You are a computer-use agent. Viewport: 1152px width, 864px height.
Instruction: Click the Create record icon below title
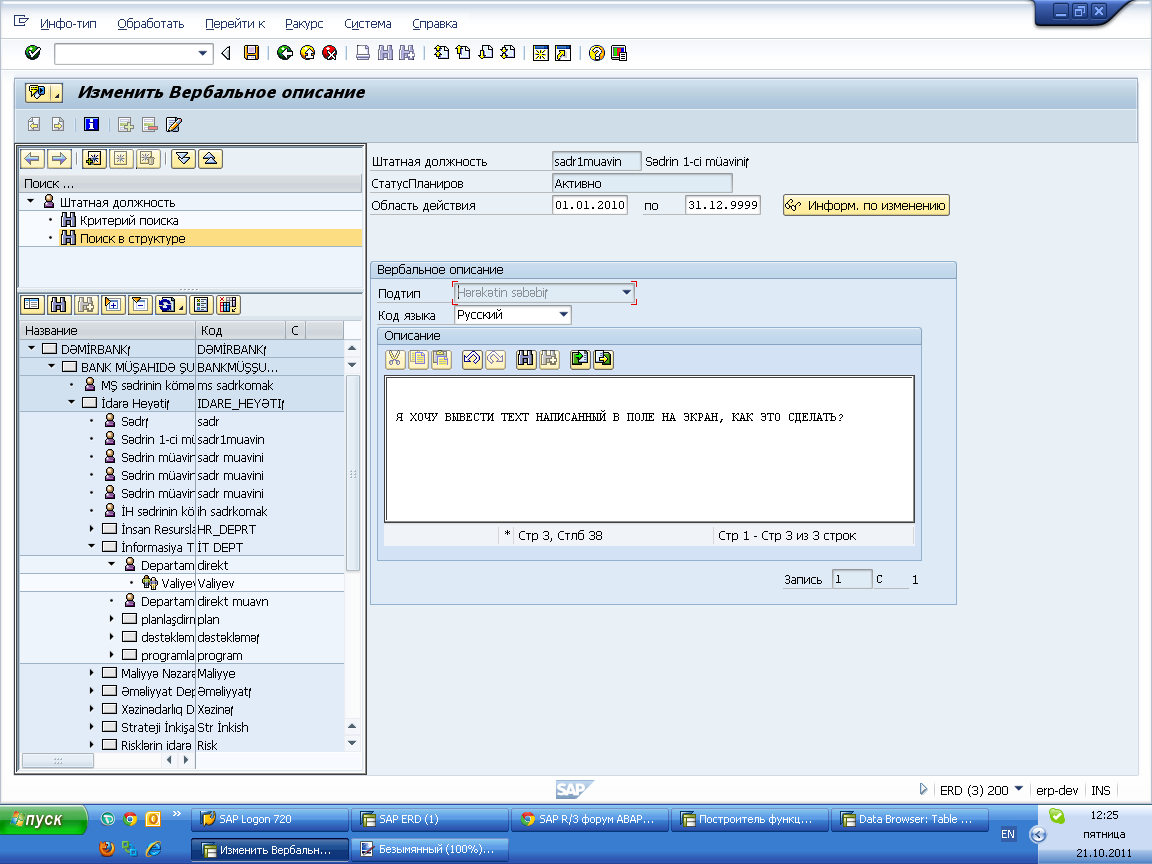[126, 124]
